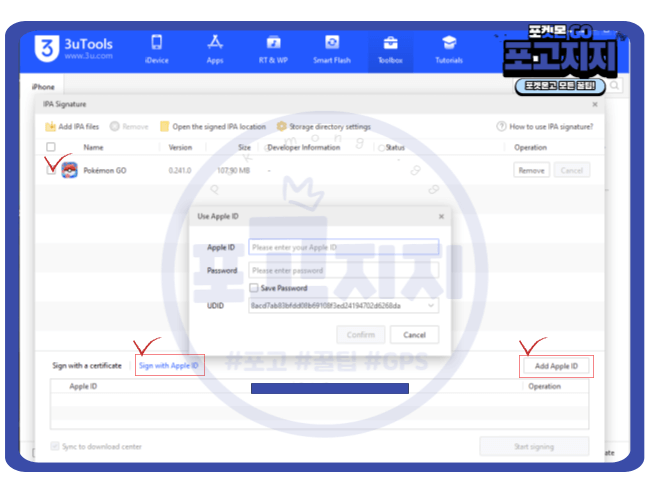Open the Toolbox section
650x500 pixels.
pos(390,49)
